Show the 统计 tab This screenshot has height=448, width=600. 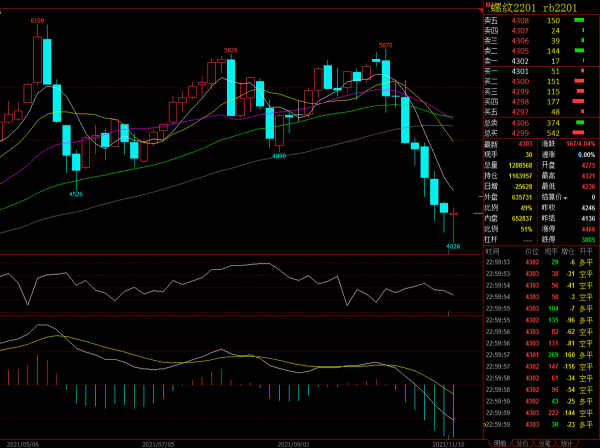(566, 442)
